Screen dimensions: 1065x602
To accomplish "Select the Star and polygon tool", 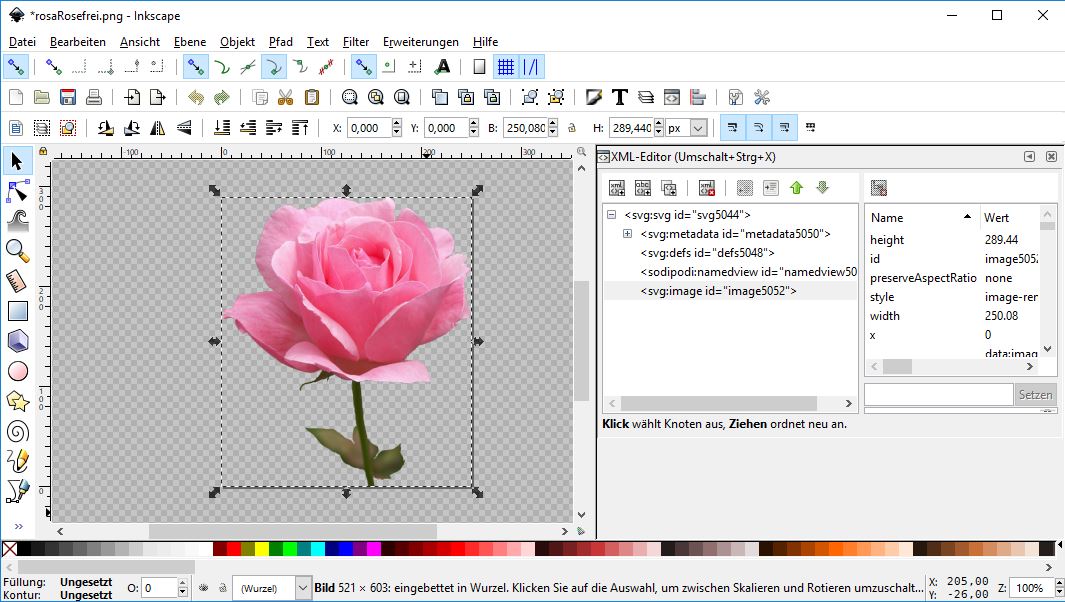I will pyautogui.click(x=17, y=401).
